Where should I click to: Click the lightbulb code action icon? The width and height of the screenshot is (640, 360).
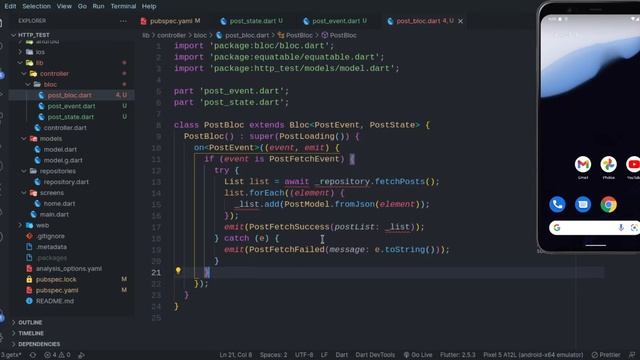pos(178,270)
